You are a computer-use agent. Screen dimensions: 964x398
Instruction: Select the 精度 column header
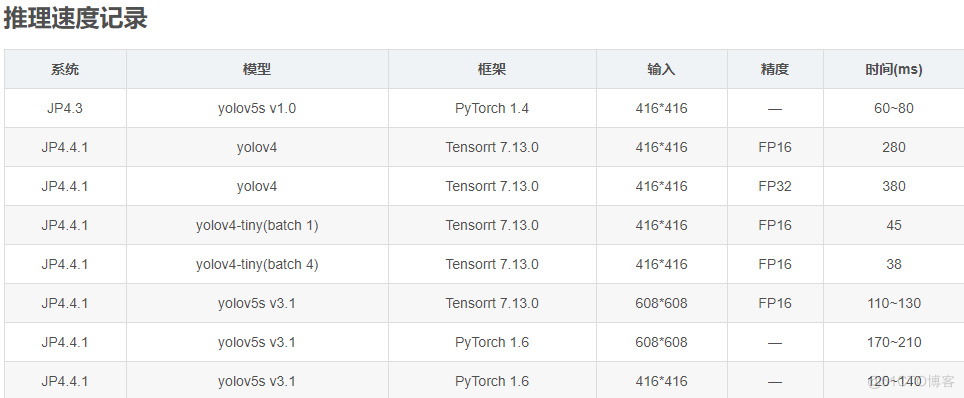775,69
